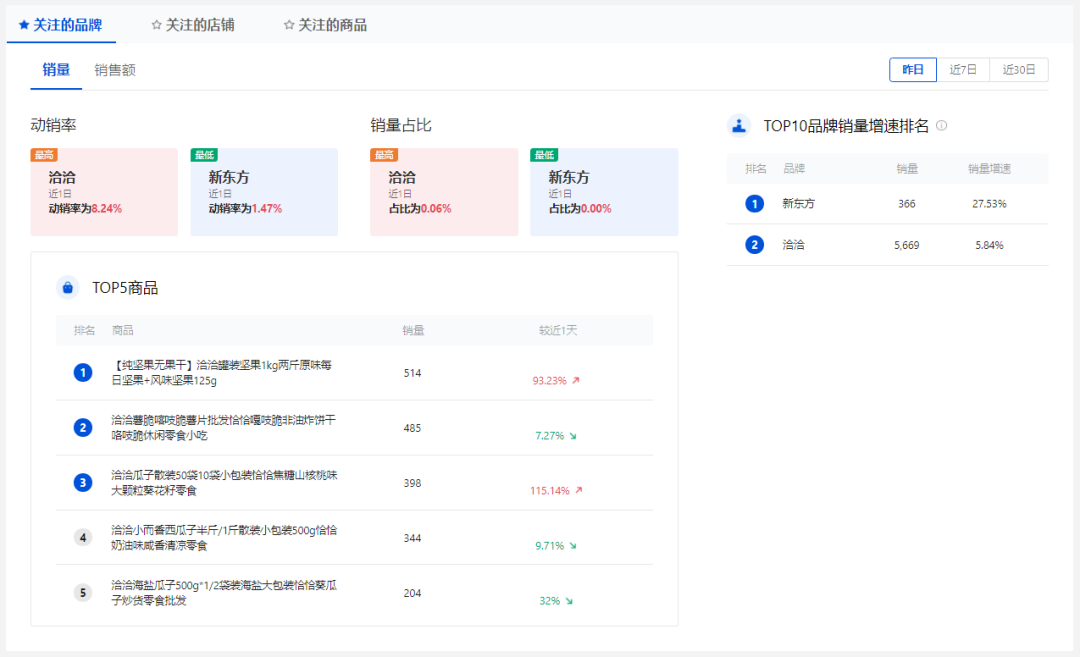Image resolution: width=1080 pixels, height=657 pixels.
Task: Click the 销量占比 section heading
Action: tap(401, 125)
